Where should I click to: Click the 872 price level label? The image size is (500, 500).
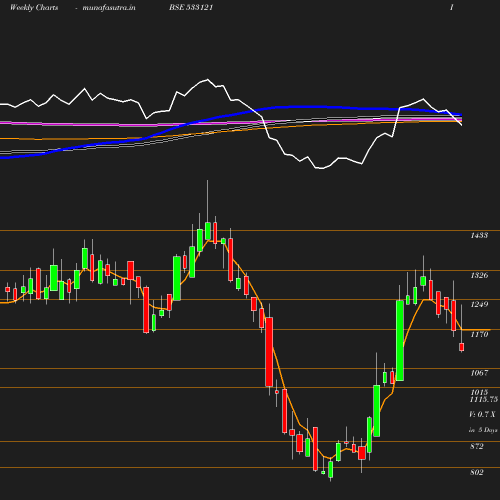point(477,446)
